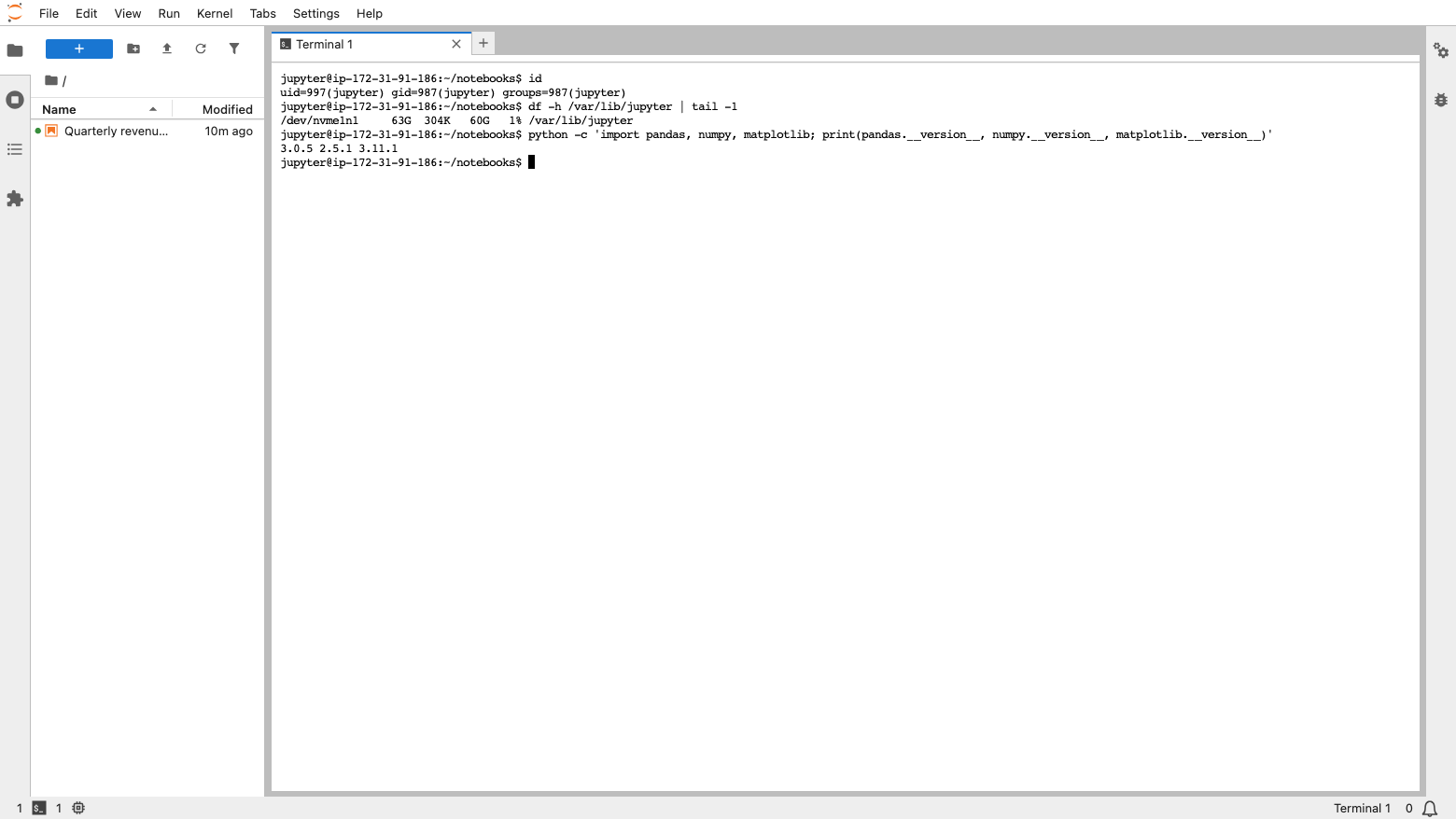Viewport: 1456px width, 819px height.
Task: Refresh the file browser list
Action: pyautogui.click(x=201, y=49)
